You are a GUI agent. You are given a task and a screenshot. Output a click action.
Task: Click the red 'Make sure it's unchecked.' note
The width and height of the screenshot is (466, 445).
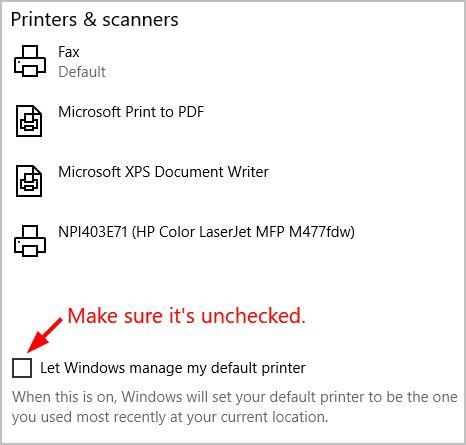point(187,315)
